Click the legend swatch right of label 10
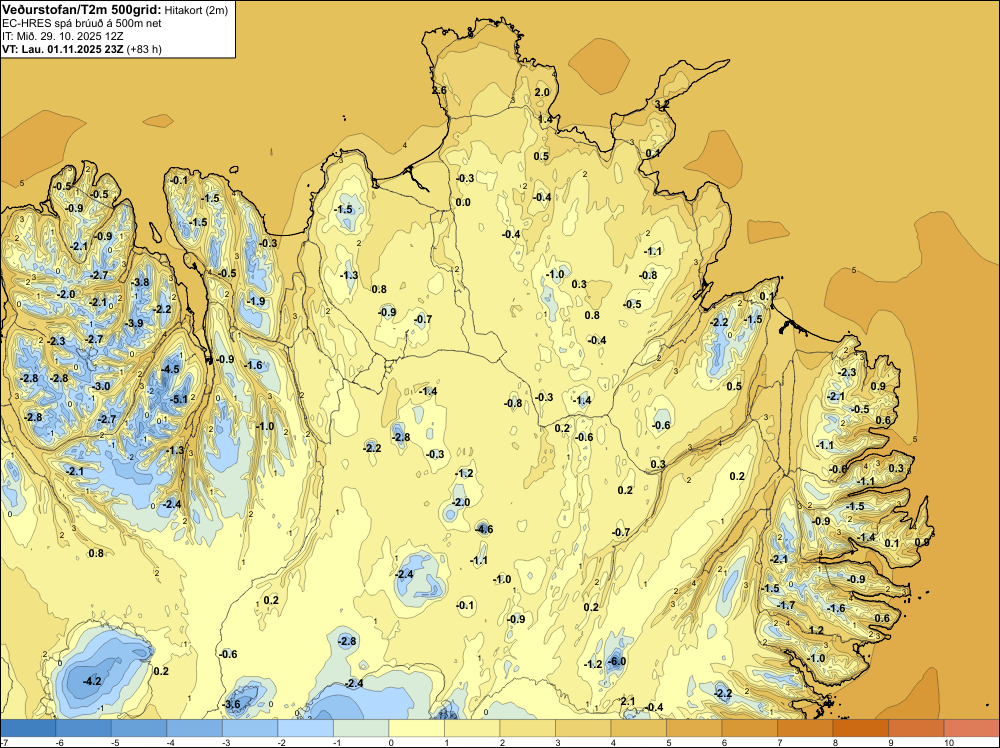This screenshot has height=748, width=1000. [971, 728]
